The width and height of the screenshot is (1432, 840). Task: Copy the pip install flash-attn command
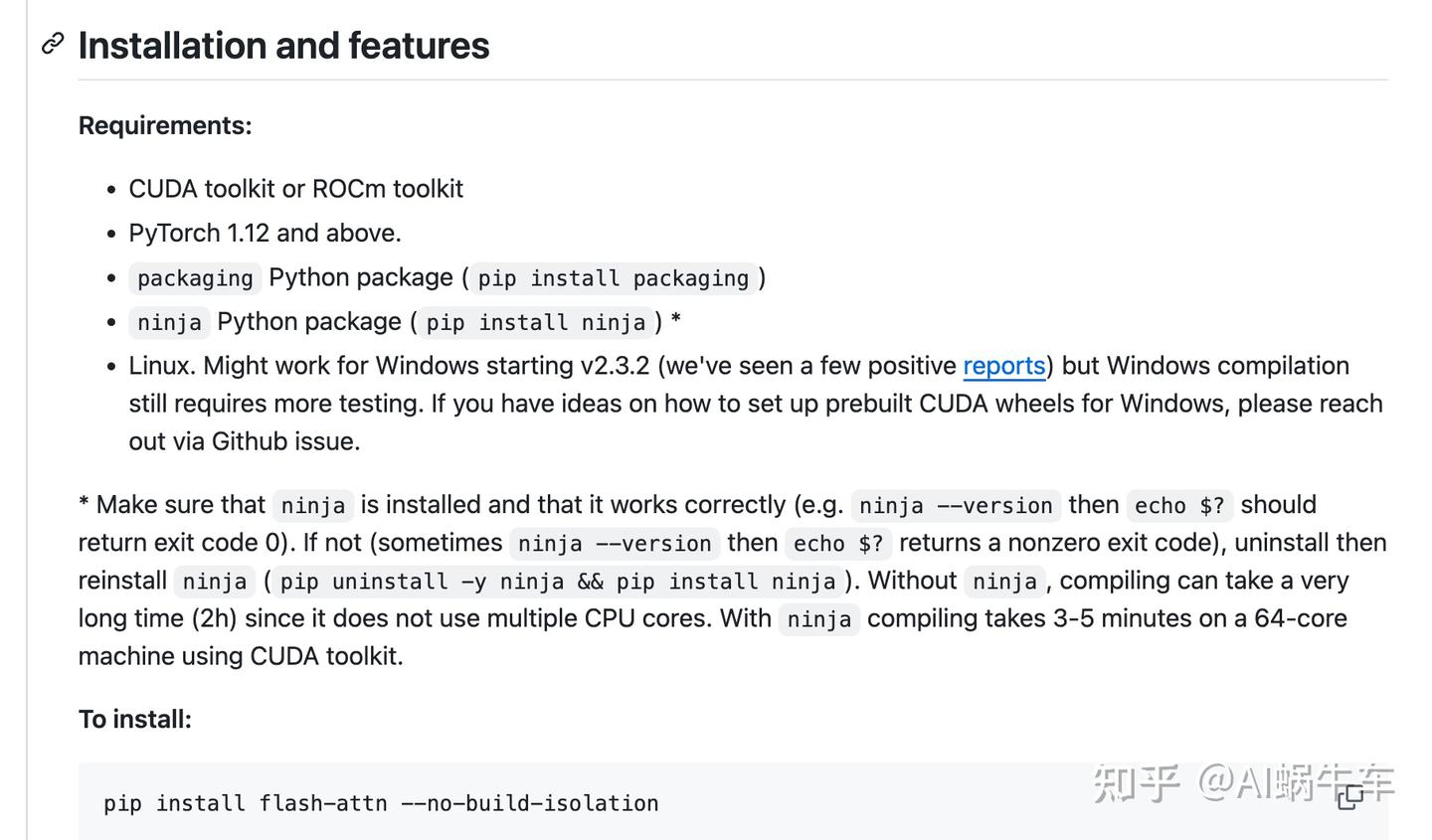1349,796
